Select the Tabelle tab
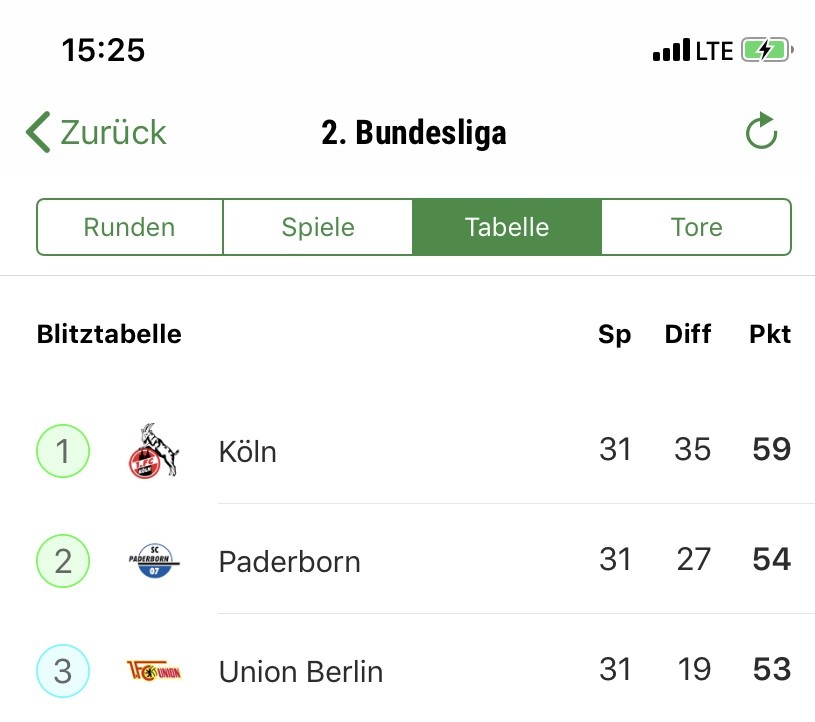The image size is (815, 722). [507, 227]
